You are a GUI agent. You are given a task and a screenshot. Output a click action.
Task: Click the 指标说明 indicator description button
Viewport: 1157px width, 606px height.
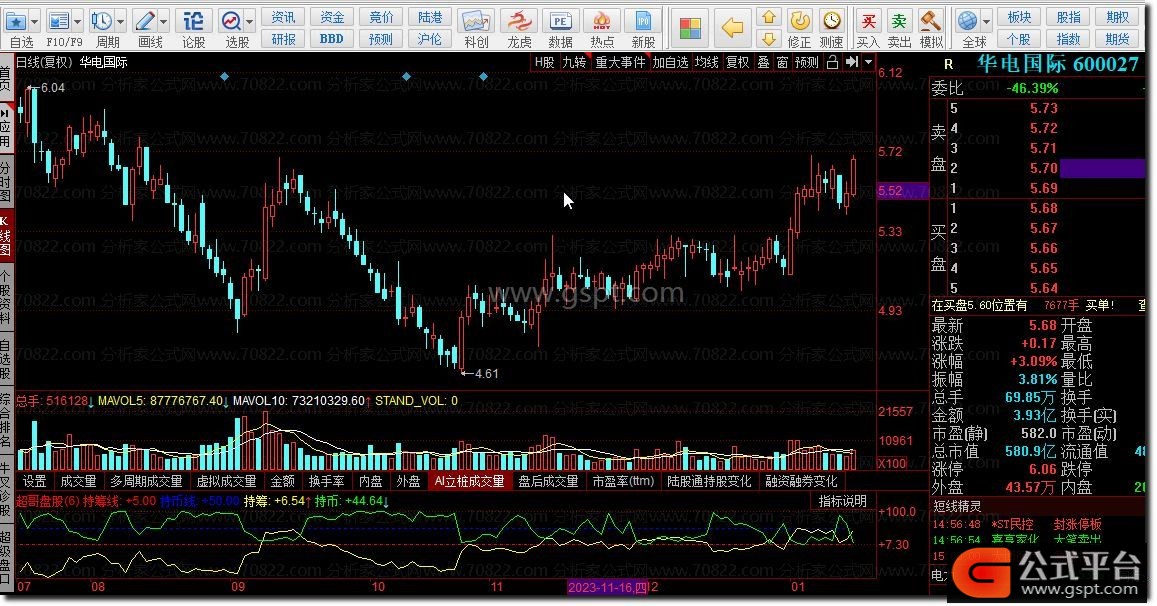coord(843,501)
